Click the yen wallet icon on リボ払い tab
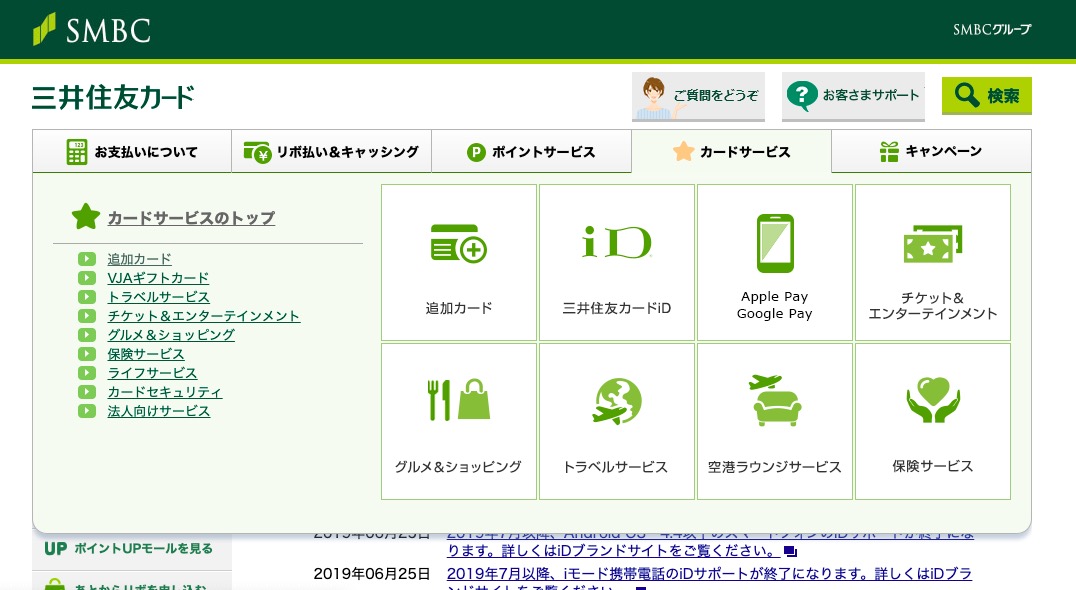Screen dimensions: 1076x590 (x=257, y=152)
